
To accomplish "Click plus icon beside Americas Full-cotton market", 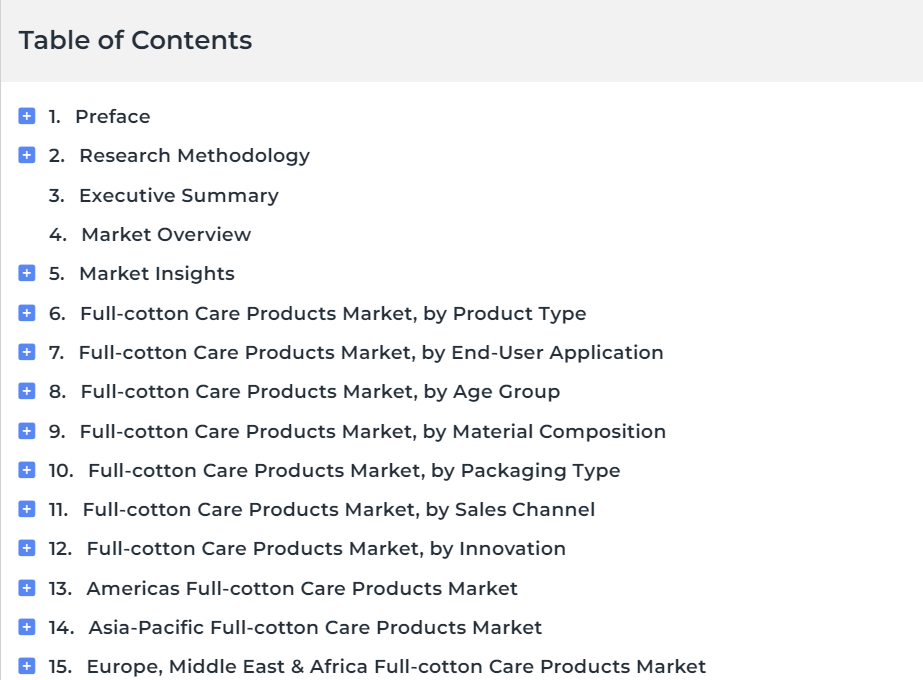I will [x=26, y=588].
